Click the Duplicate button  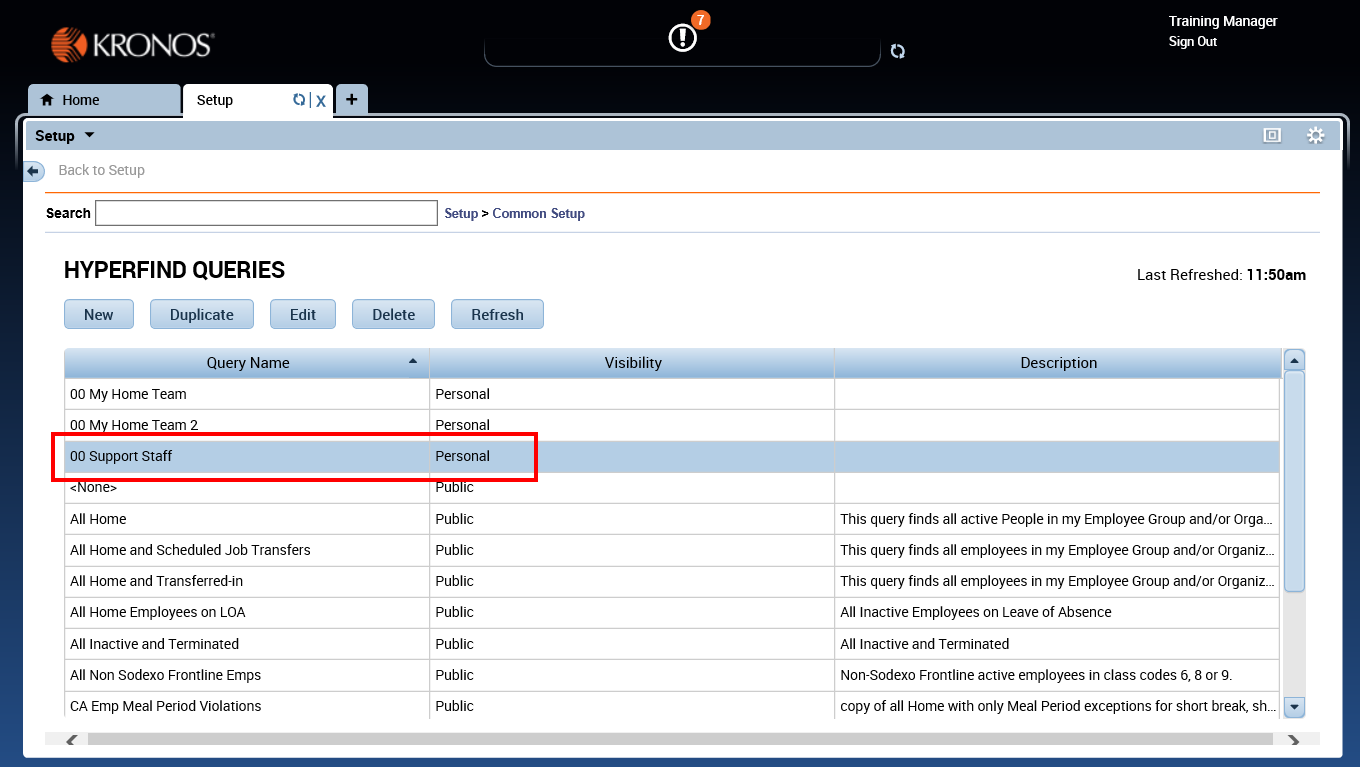click(201, 314)
